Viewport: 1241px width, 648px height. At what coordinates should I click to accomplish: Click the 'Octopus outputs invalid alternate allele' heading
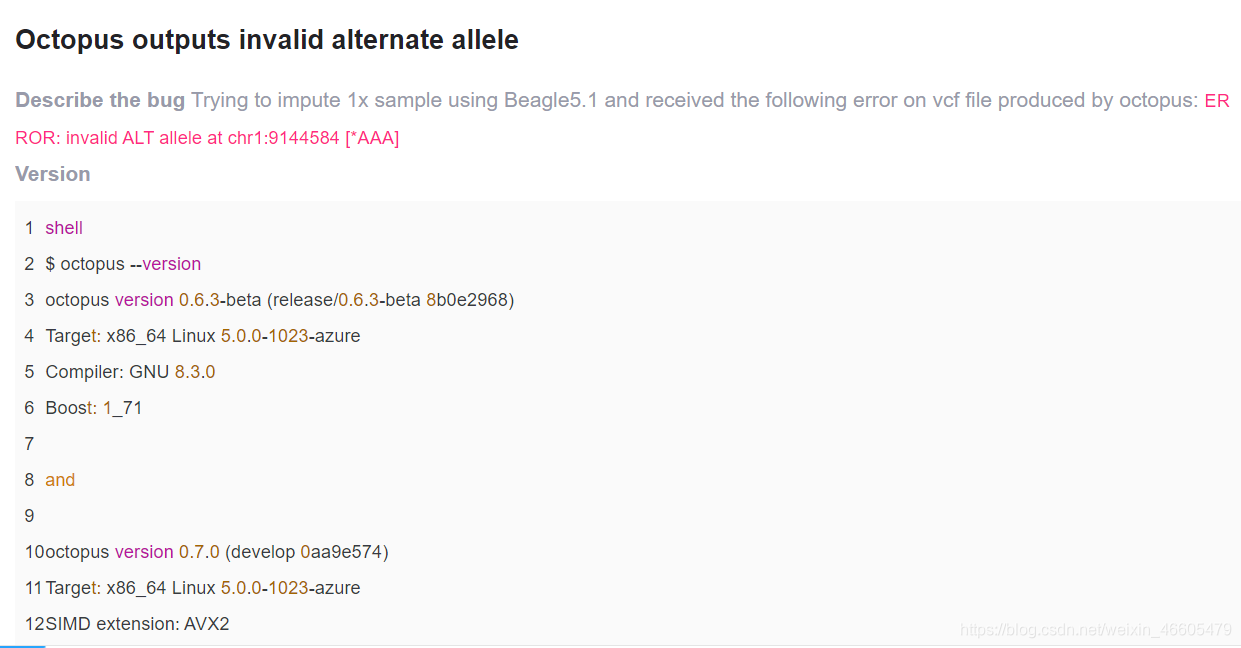pyautogui.click(x=267, y=40)
